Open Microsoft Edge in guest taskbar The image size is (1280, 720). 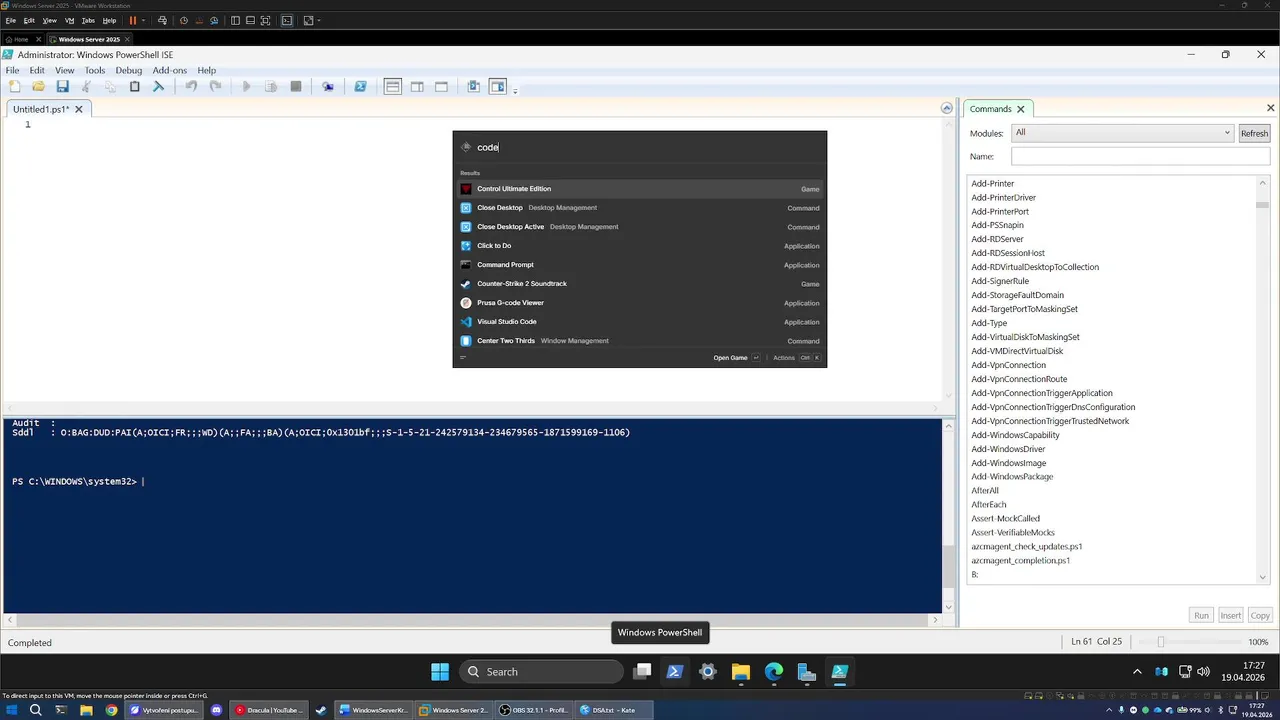(x=774, y=672)
